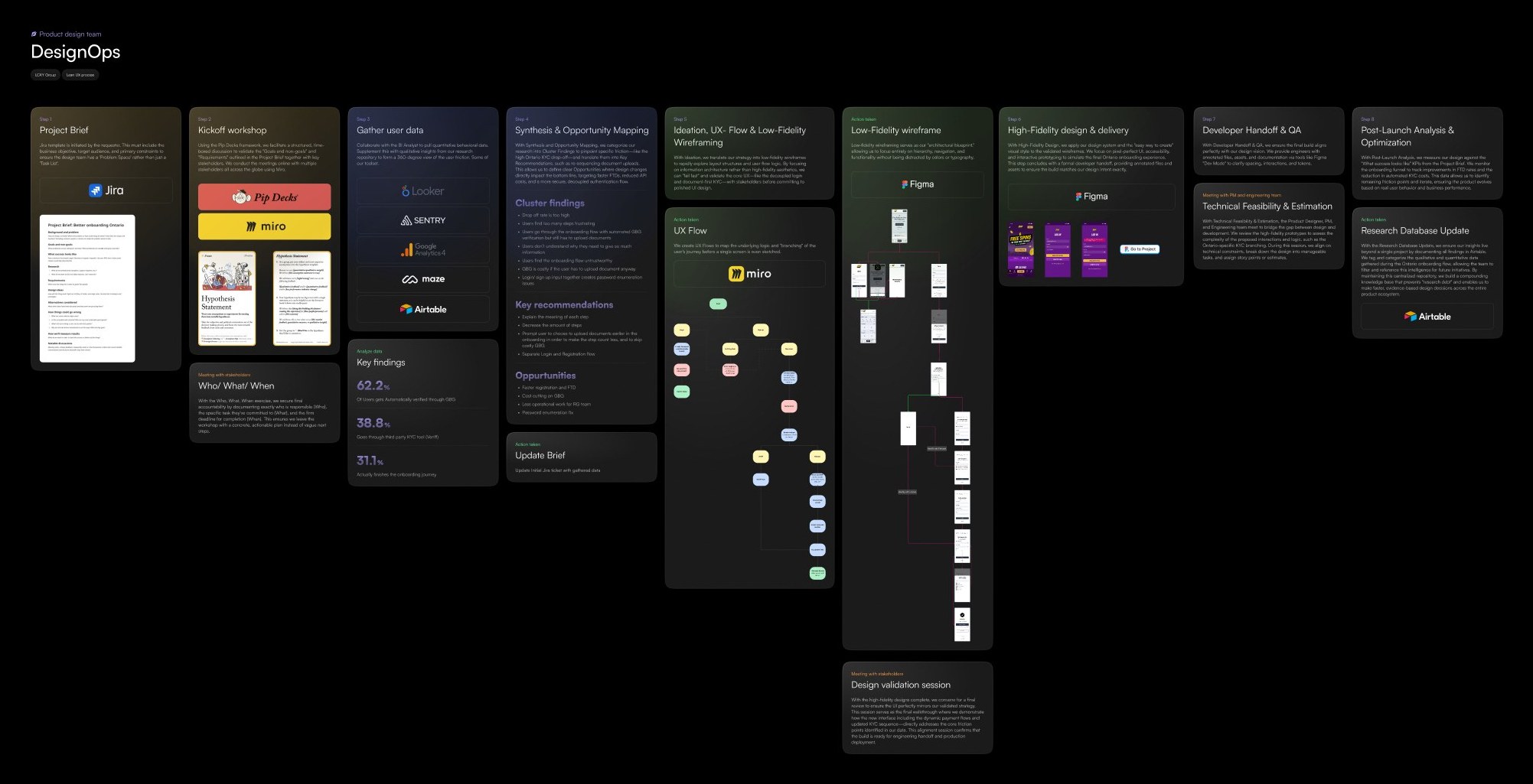Click the Kickoff workshop heading
This screenshot has width=1533, height=784.
point(232,130)
